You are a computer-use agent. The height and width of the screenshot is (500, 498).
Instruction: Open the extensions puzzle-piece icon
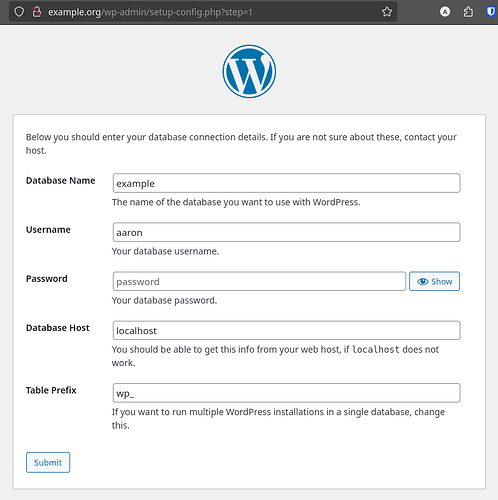coord(468,12)
